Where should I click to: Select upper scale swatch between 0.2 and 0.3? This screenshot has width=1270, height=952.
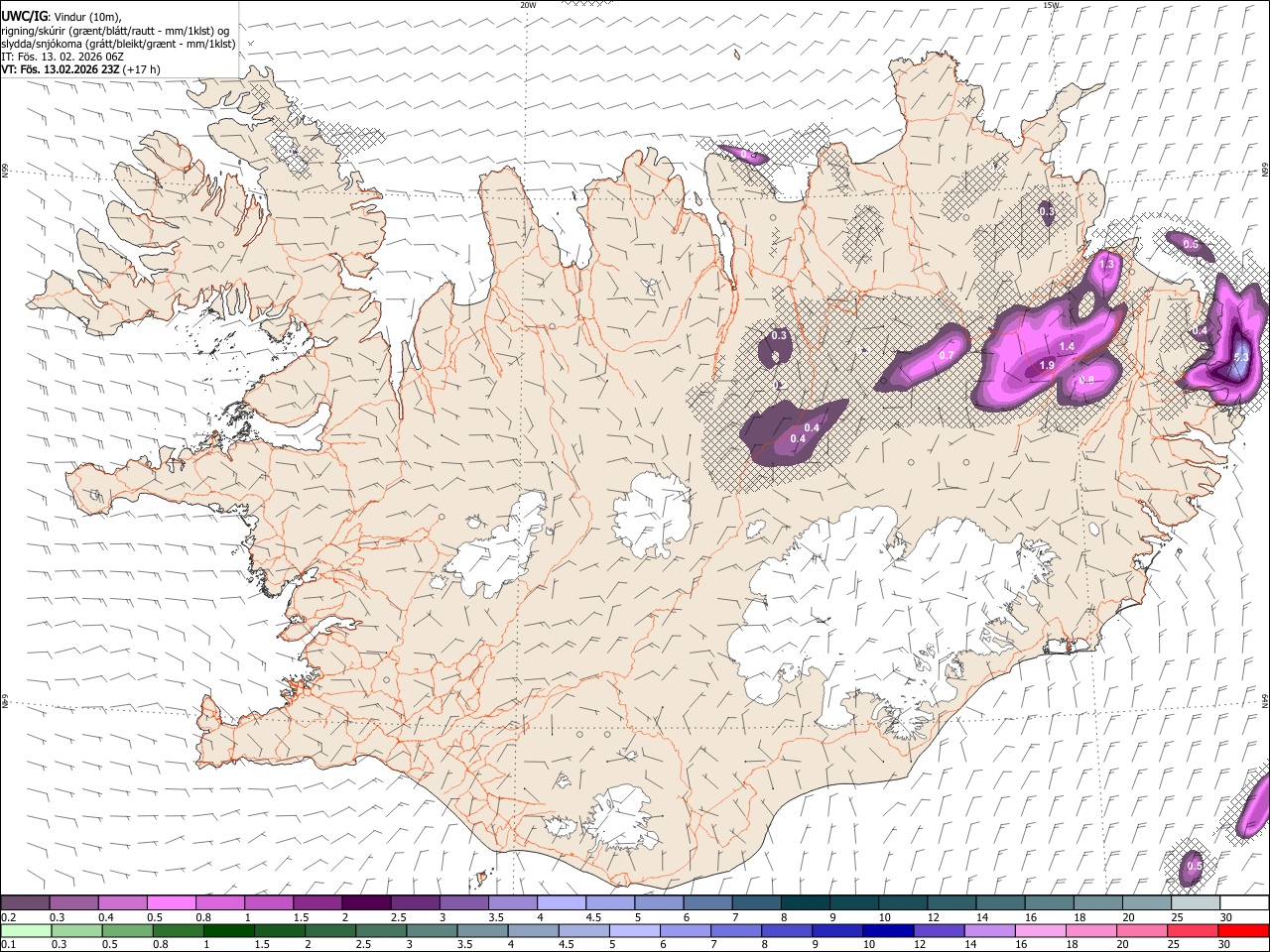[25, 902]
